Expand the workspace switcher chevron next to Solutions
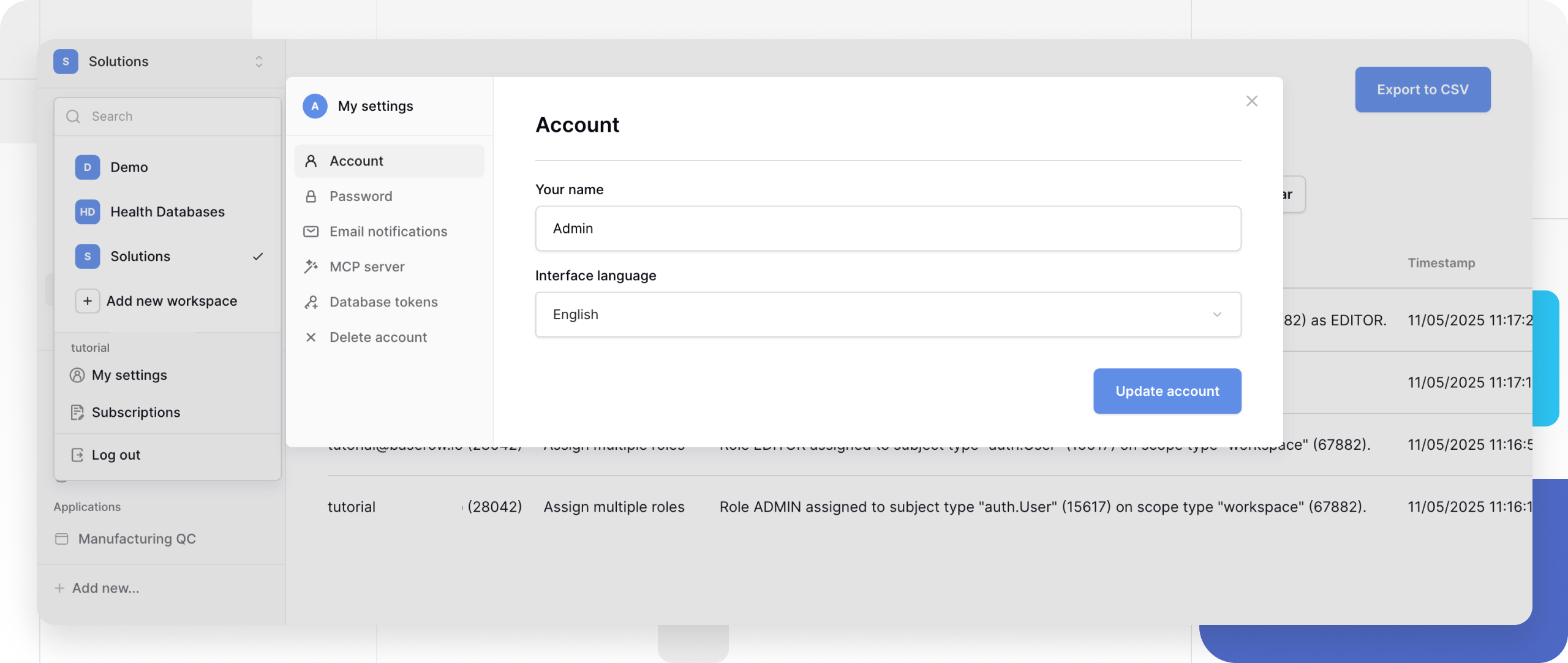The height and width of the screenshot is (663, 1568). (x=258, y=61)
